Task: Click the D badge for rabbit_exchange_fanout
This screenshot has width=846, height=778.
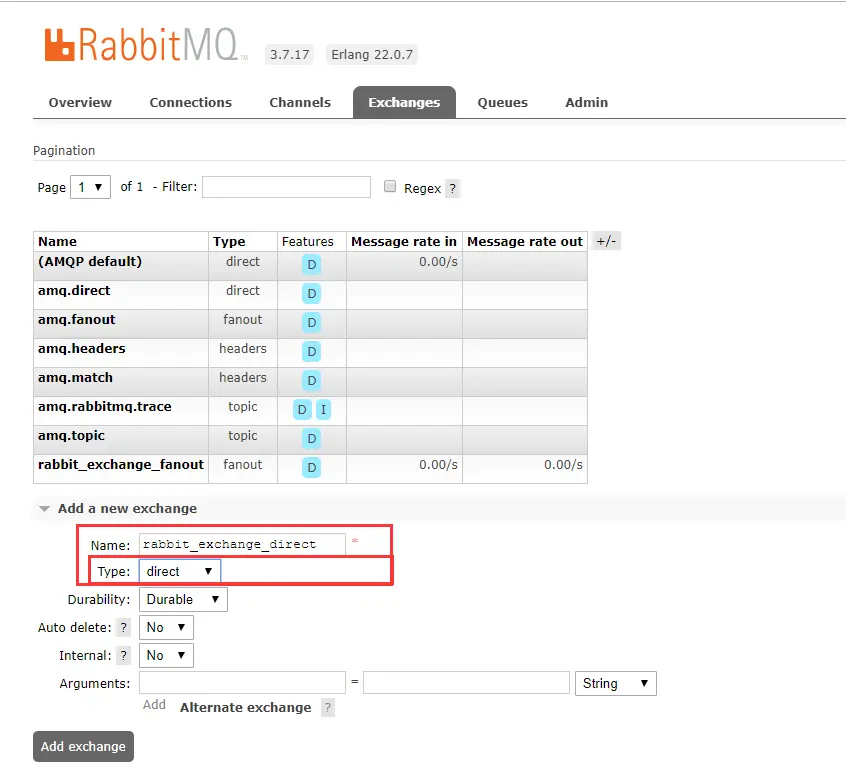Action: point(311,468)
